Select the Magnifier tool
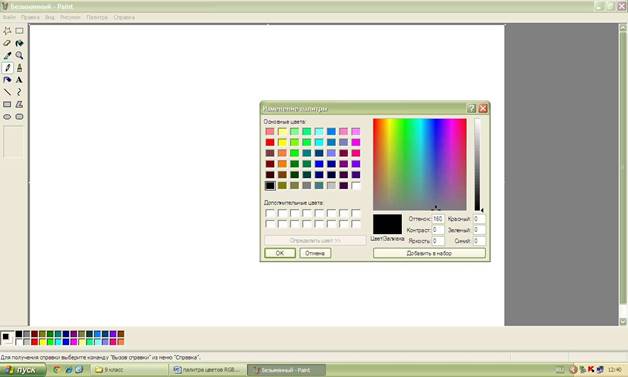This screenshot has width=628, height=377. (x=19, y=56)
